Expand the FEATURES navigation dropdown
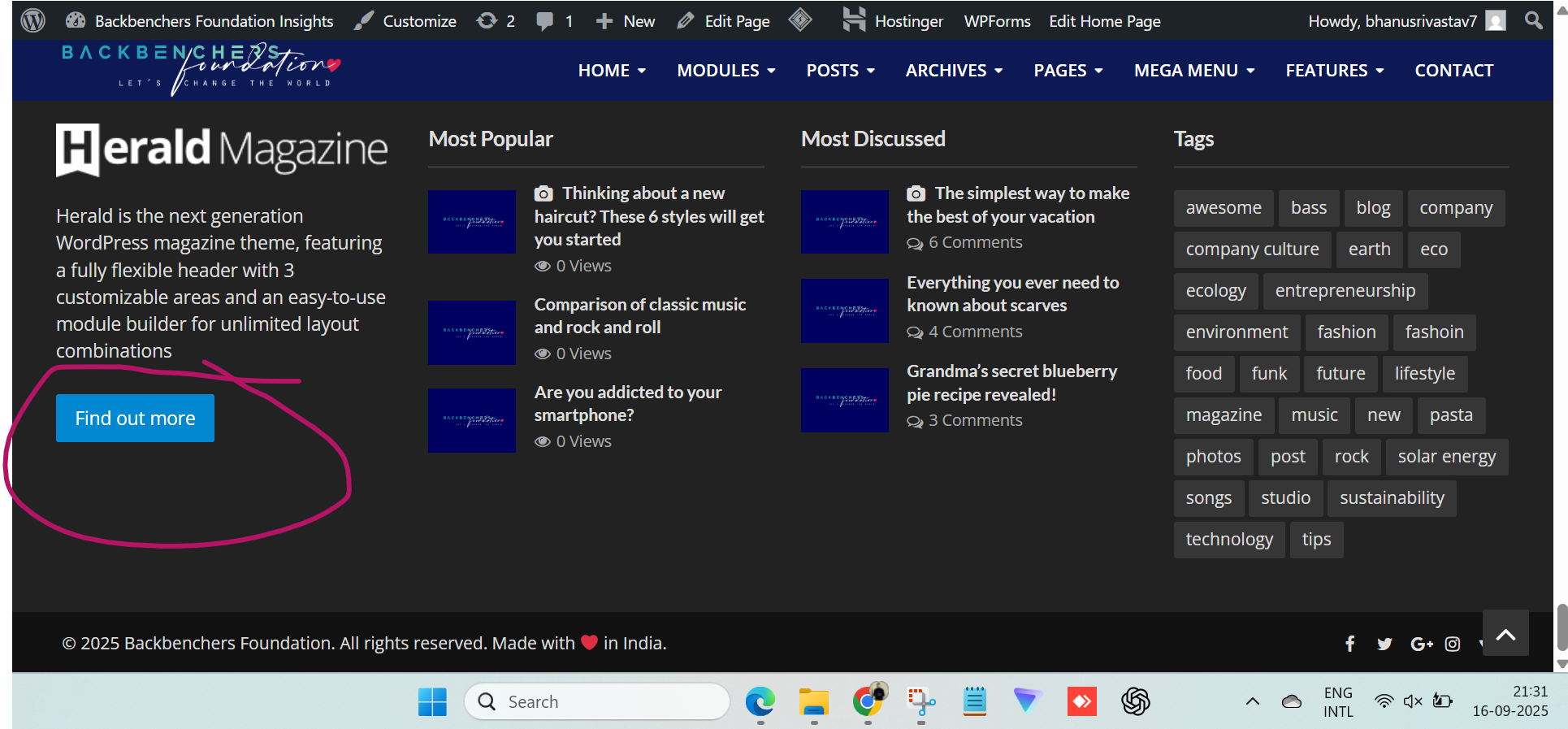1568x729 pixels. 1334,71
